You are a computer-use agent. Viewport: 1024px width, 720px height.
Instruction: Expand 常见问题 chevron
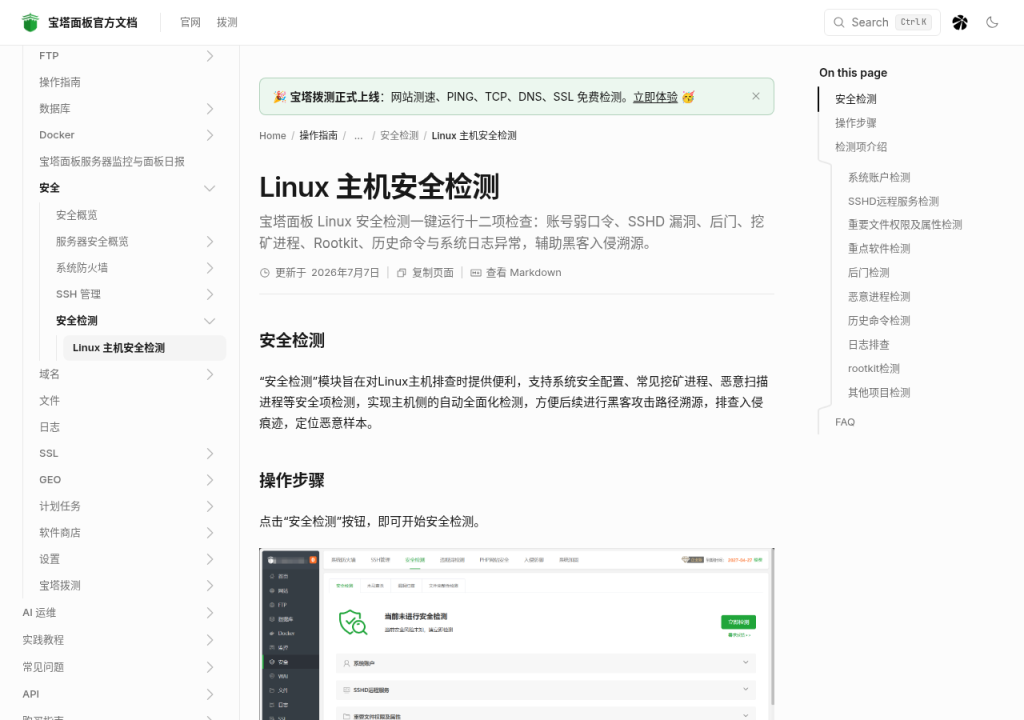[x=210, y=667]
